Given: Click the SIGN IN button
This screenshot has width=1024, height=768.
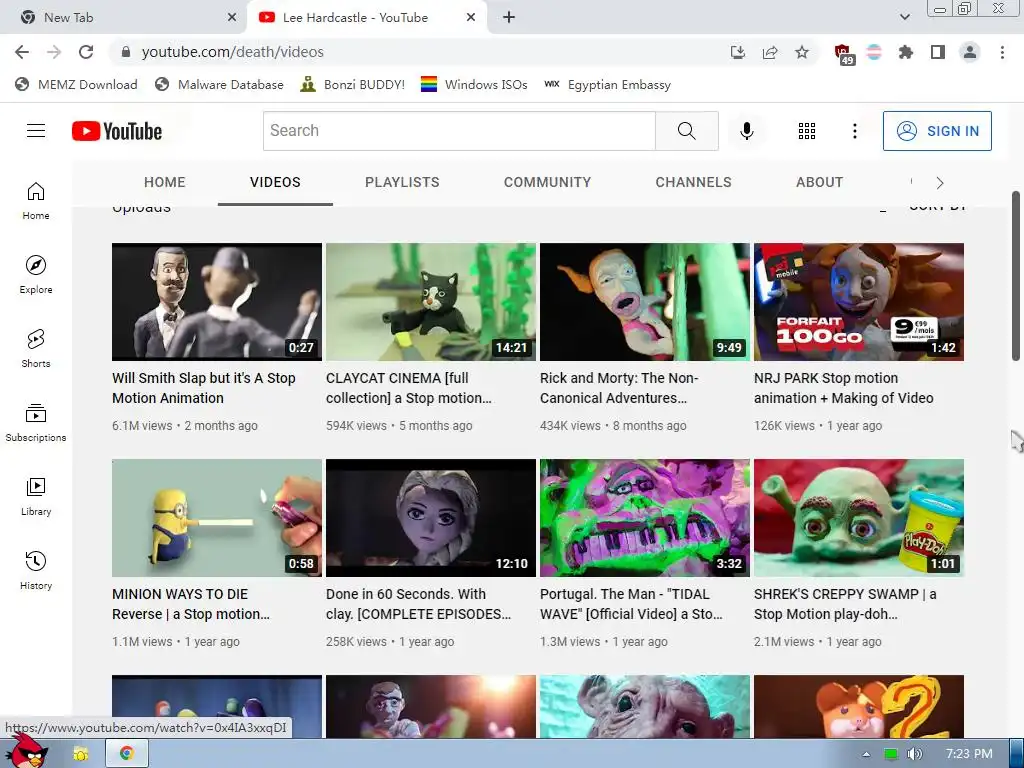Looking at the screenshot, I should tap(937, 131).
